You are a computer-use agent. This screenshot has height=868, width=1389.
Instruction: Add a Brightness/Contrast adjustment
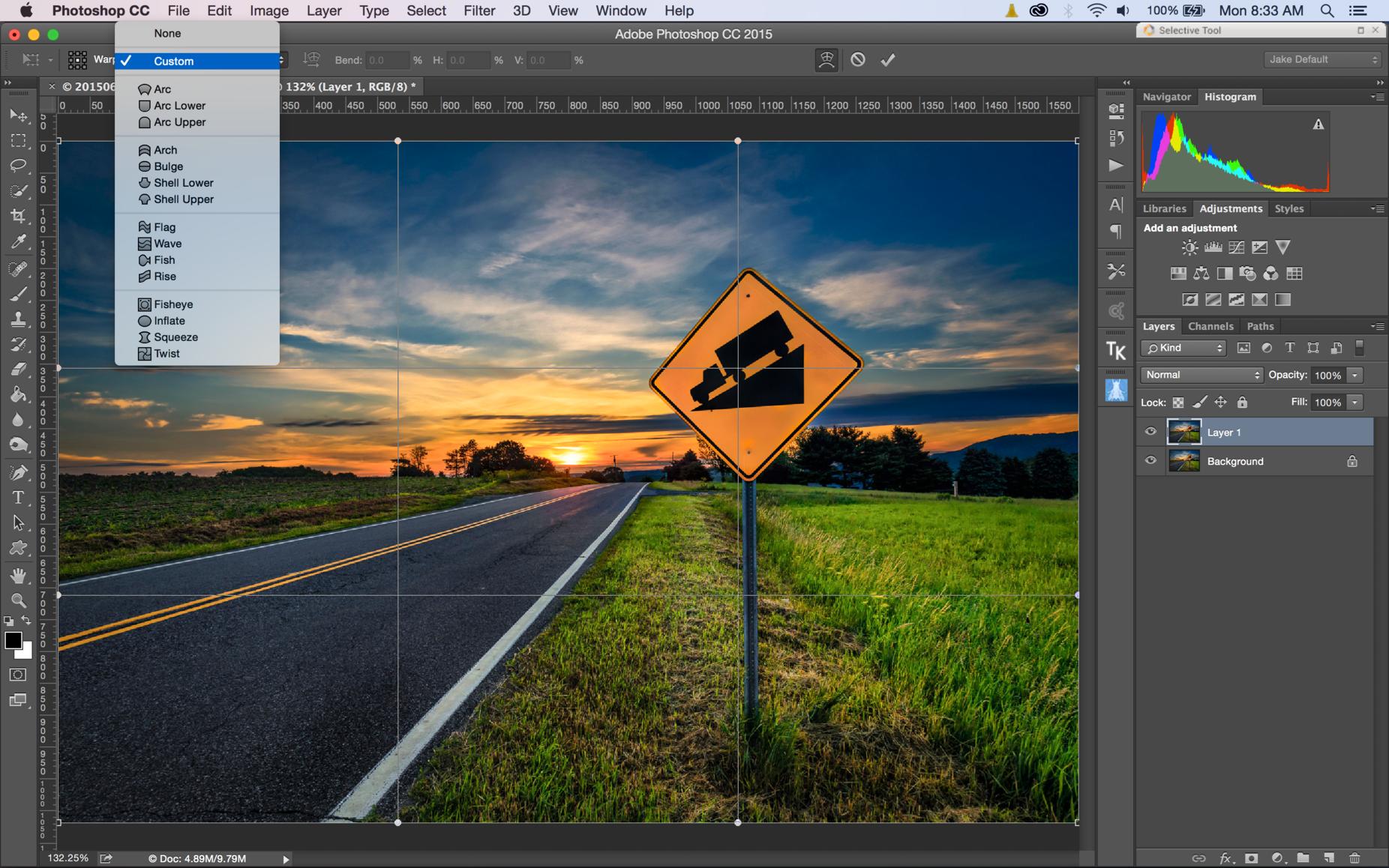[1189, 247]
